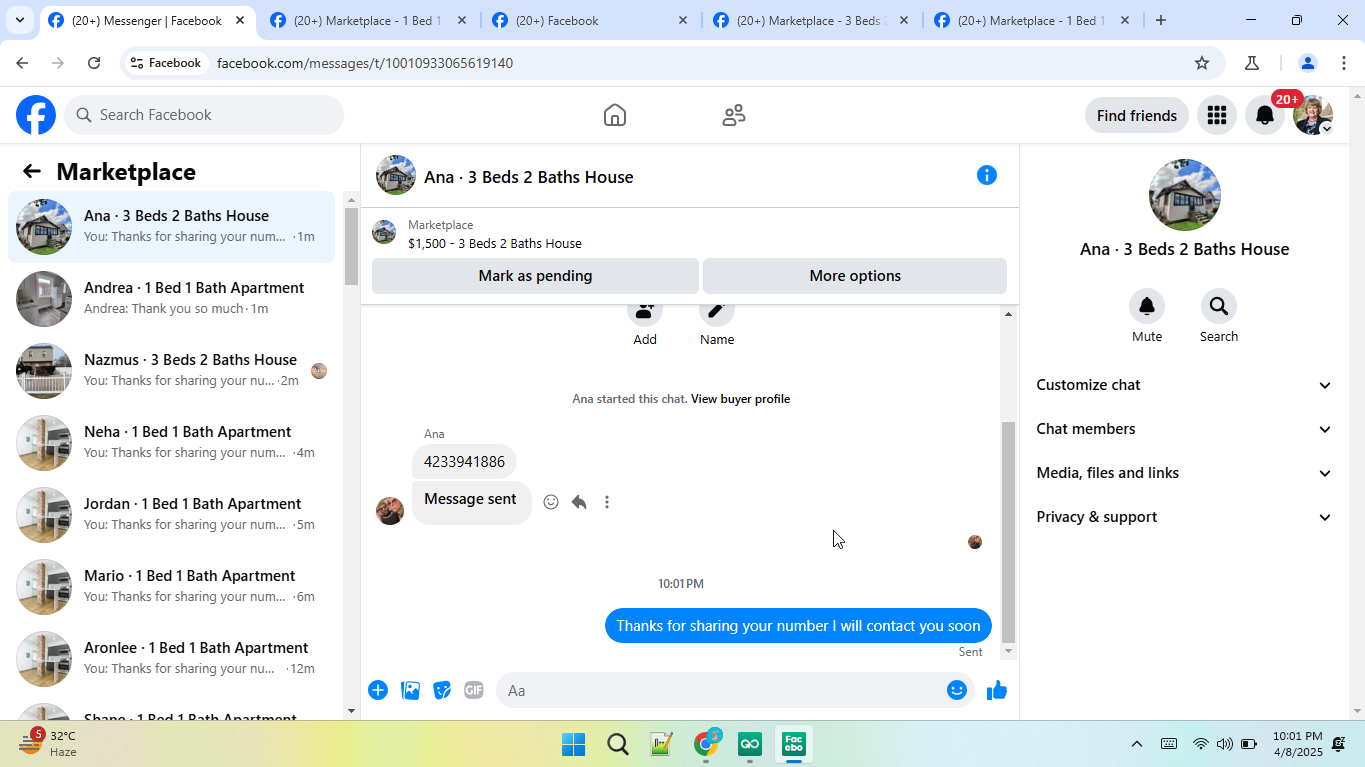Open Neha 1 Bed 1 Bath chat
This screenshot has width=1365, height=767.
click(x=171, y=443)
